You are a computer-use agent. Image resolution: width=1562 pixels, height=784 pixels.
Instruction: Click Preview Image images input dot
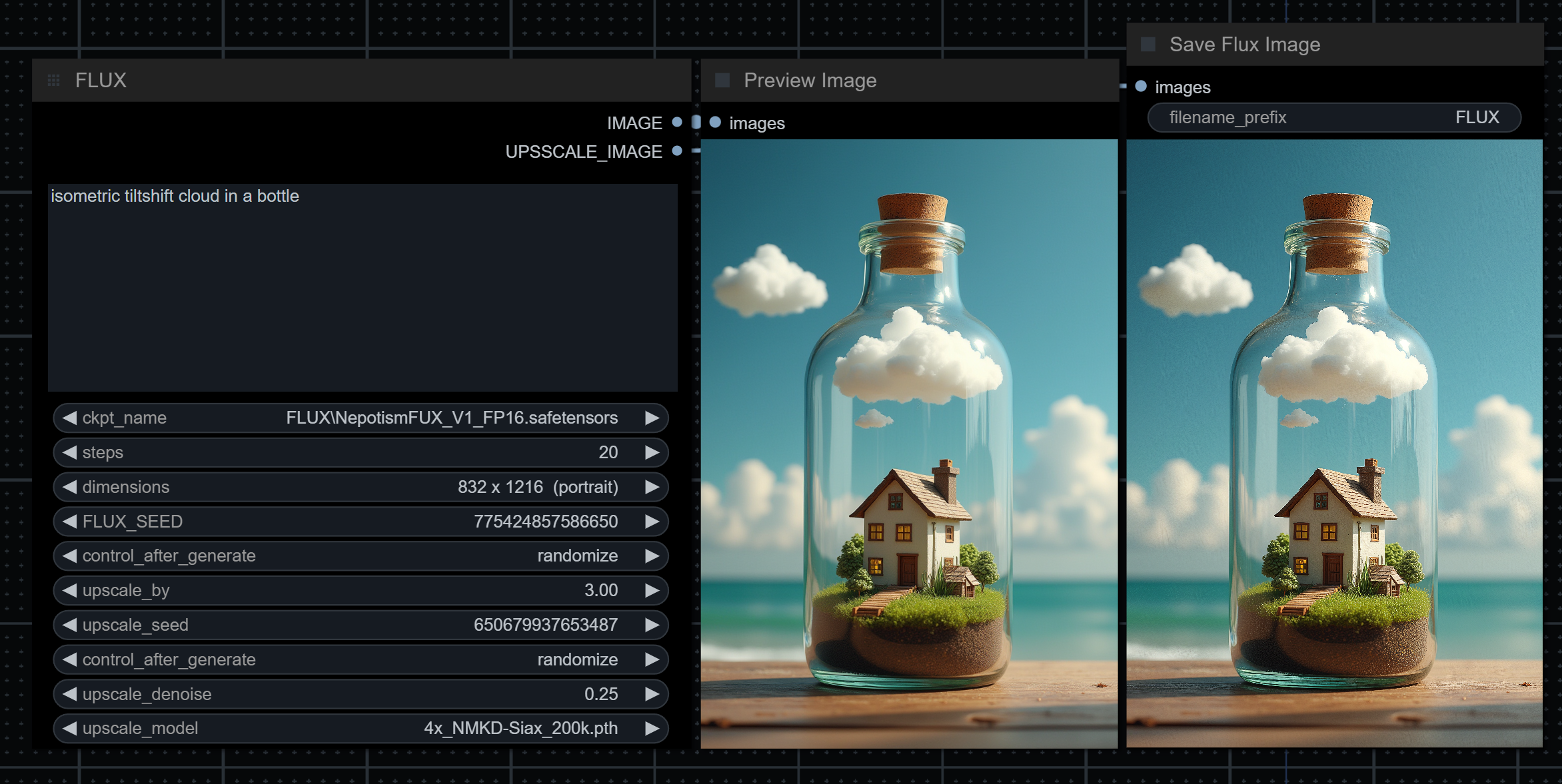pos(715,123)
